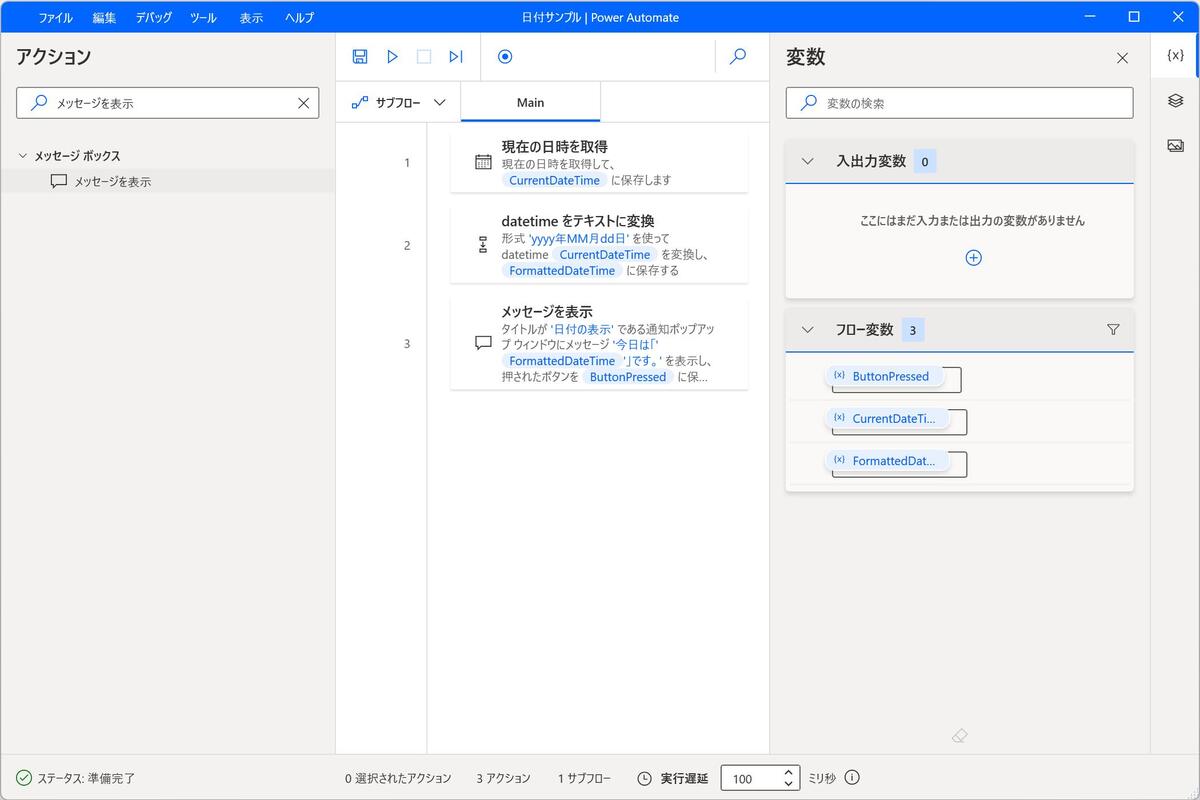The image size is (1200, 800).
Task: Open the images sidebar icon
Action: (1176, 146)
